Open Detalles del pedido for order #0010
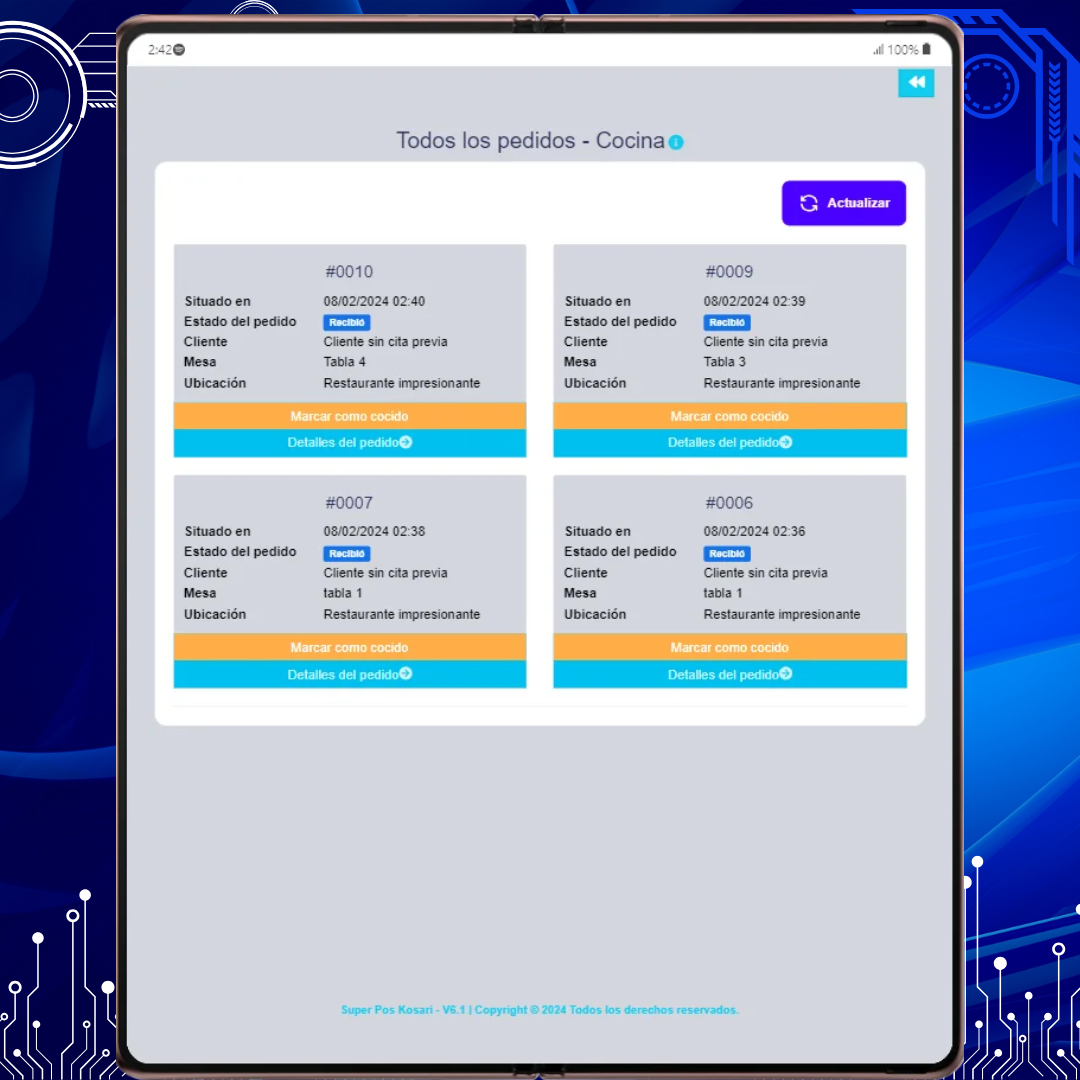 349,443
